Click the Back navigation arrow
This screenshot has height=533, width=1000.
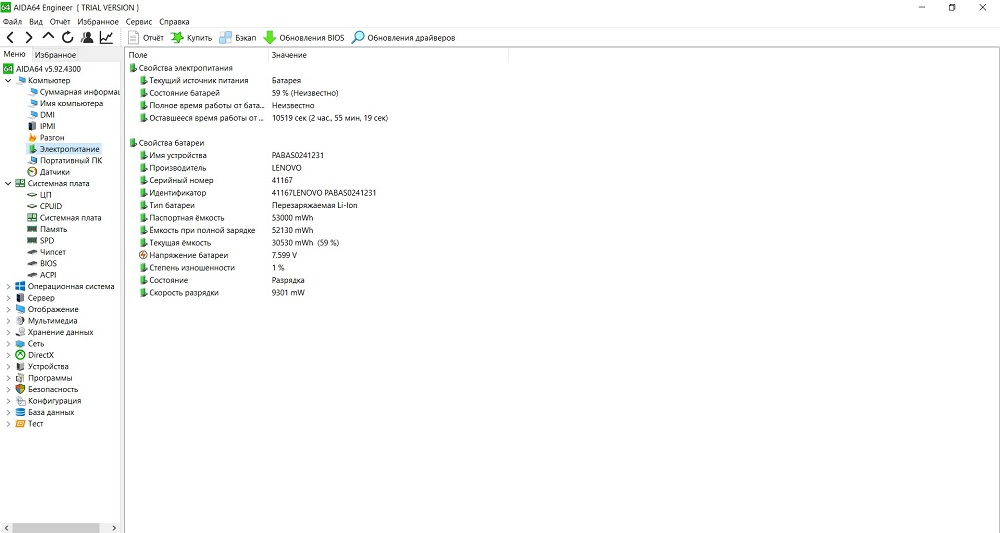(x=10, y=38)
